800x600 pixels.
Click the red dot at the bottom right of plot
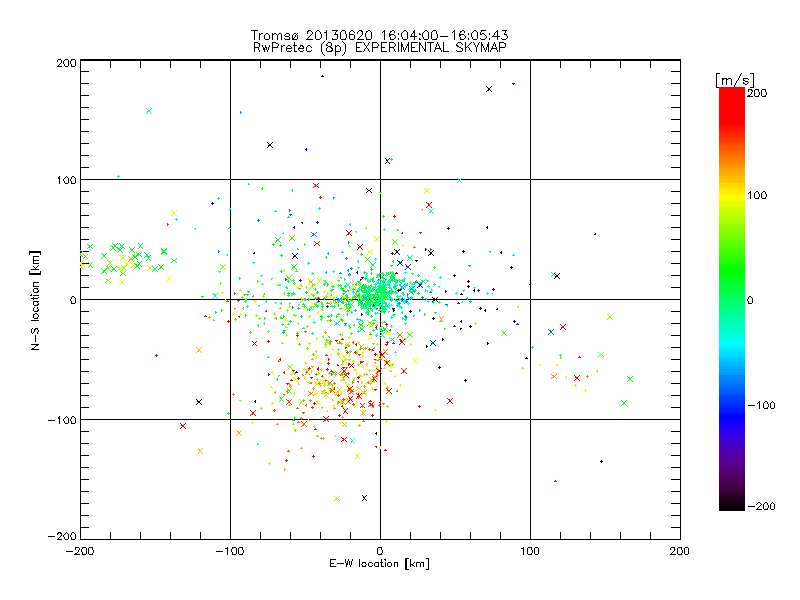pos(556,481)
